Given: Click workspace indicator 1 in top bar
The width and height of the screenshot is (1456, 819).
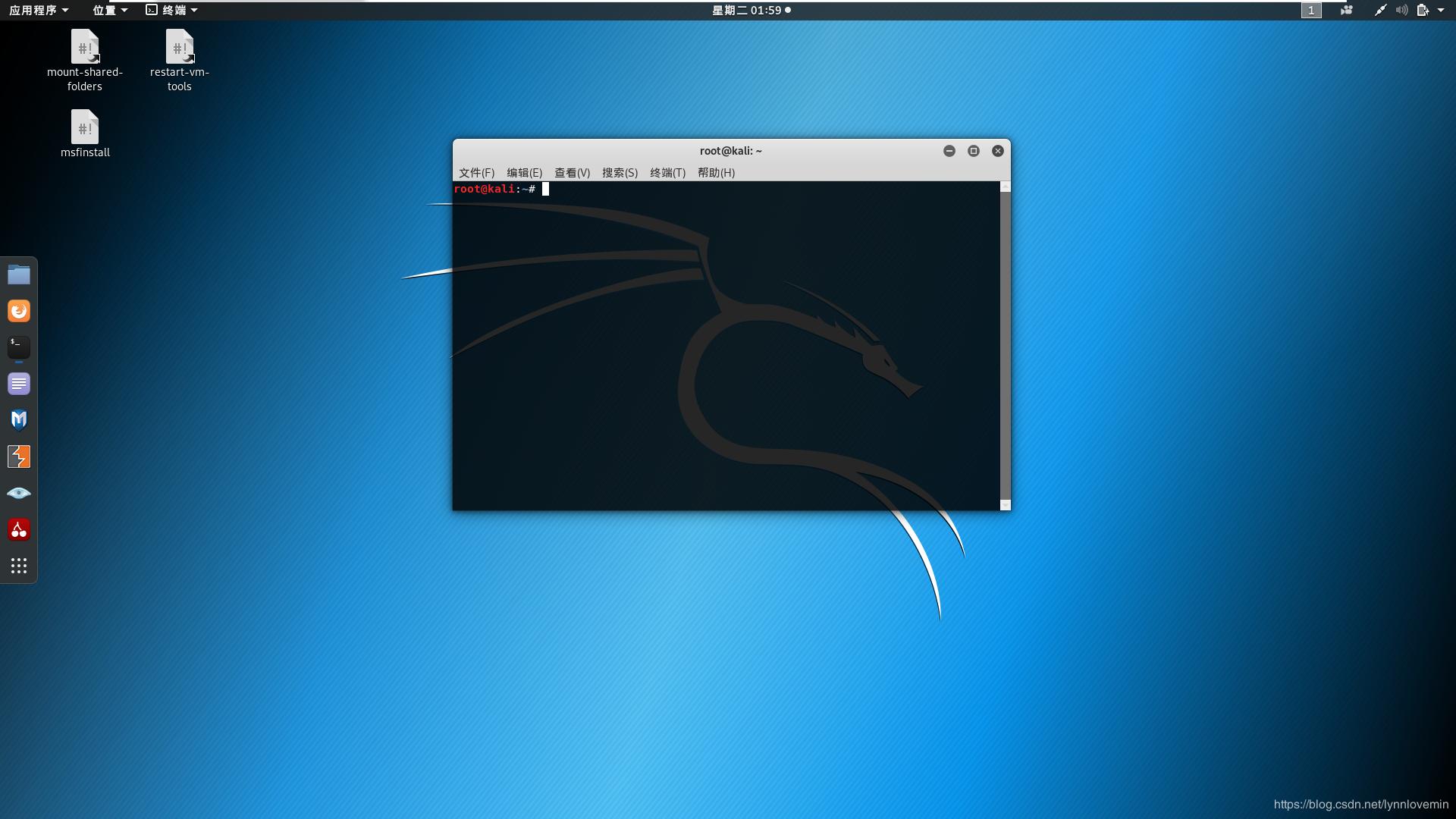Looking at the screenshot, I should point(1311,10).
